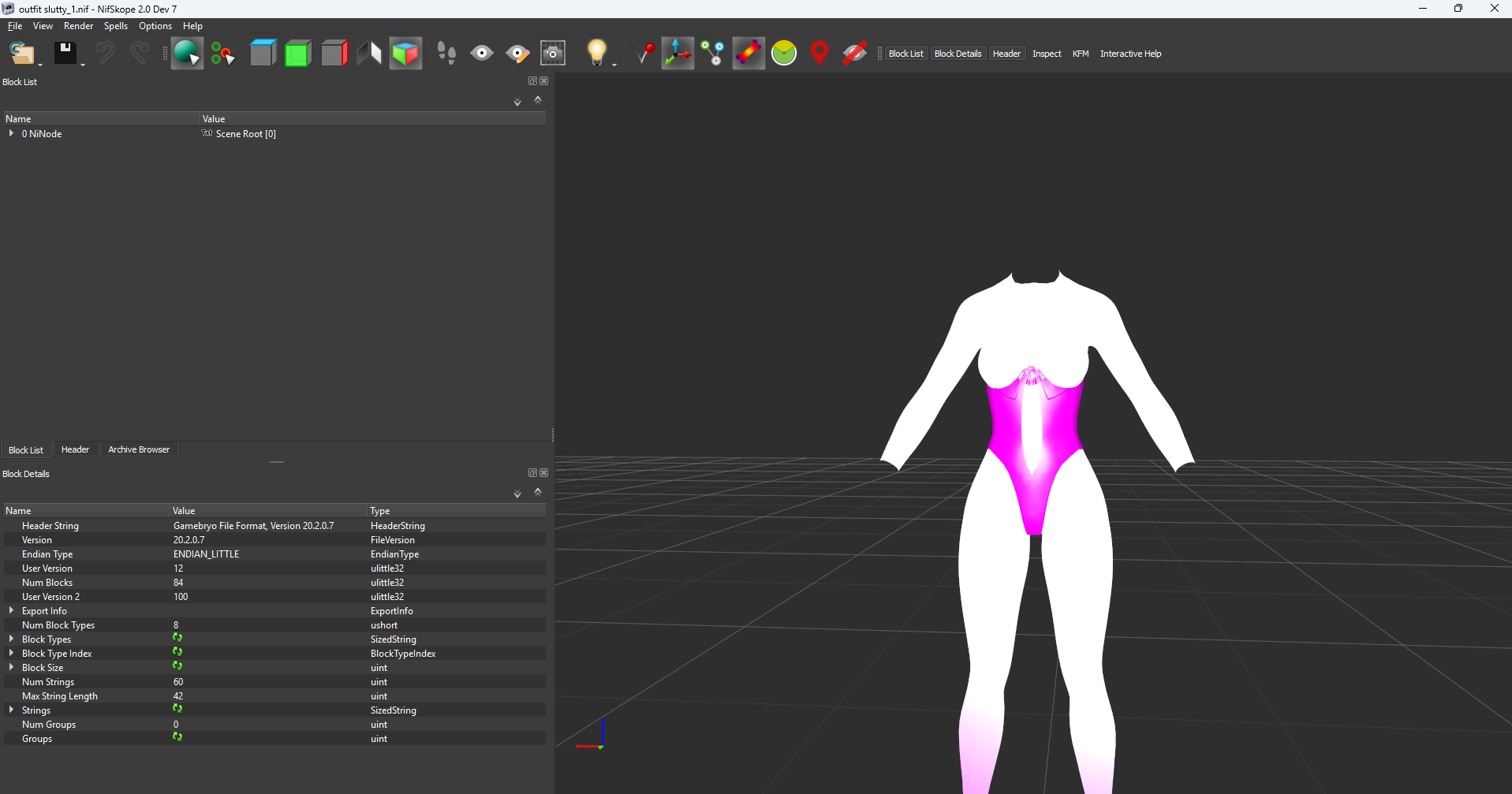1512x794 pixels.
Task: Switch to the Archive Browser tab
Action: click(x=139, y=449)
